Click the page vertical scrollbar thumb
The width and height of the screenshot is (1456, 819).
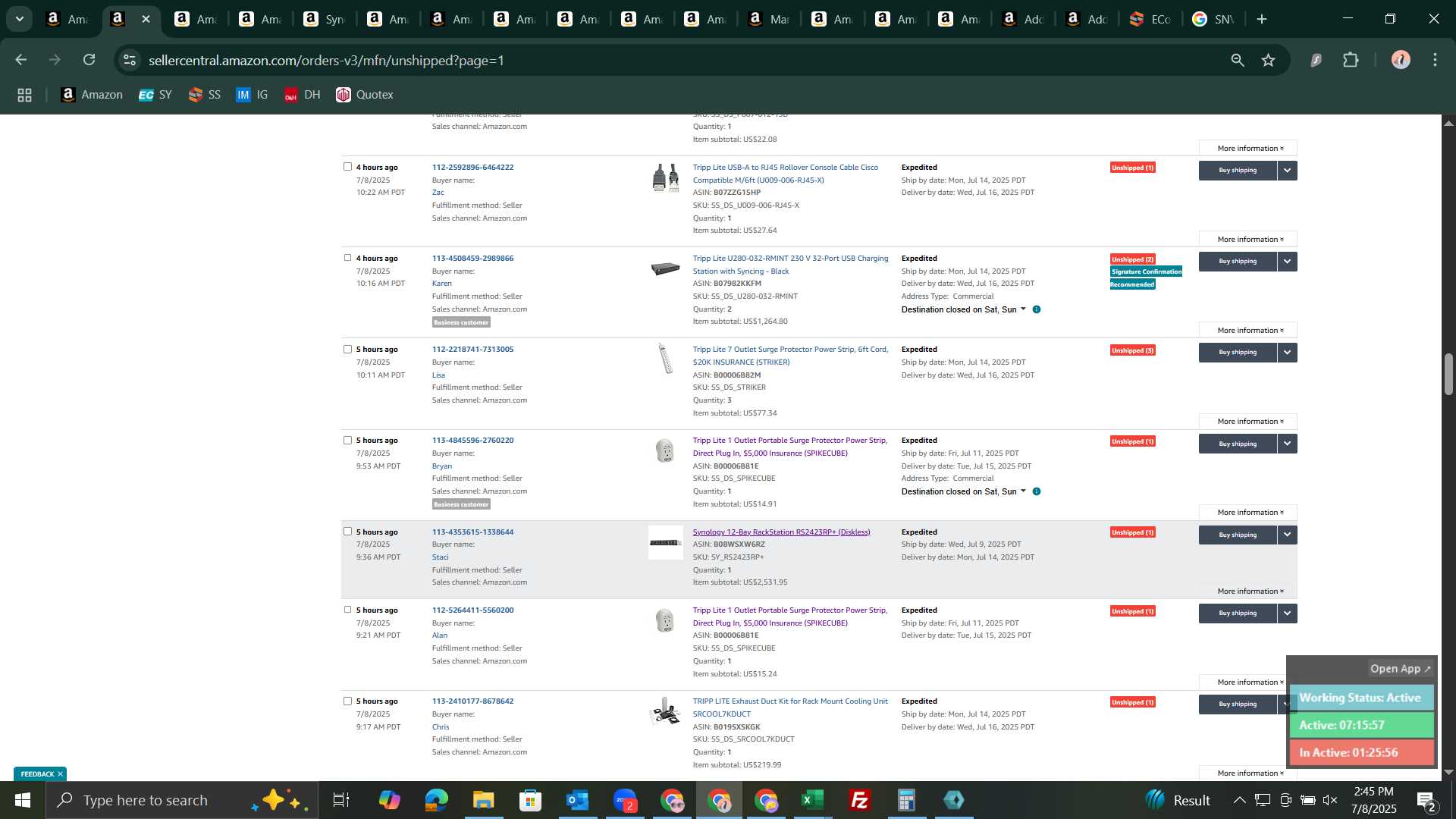click(1448, 374)
